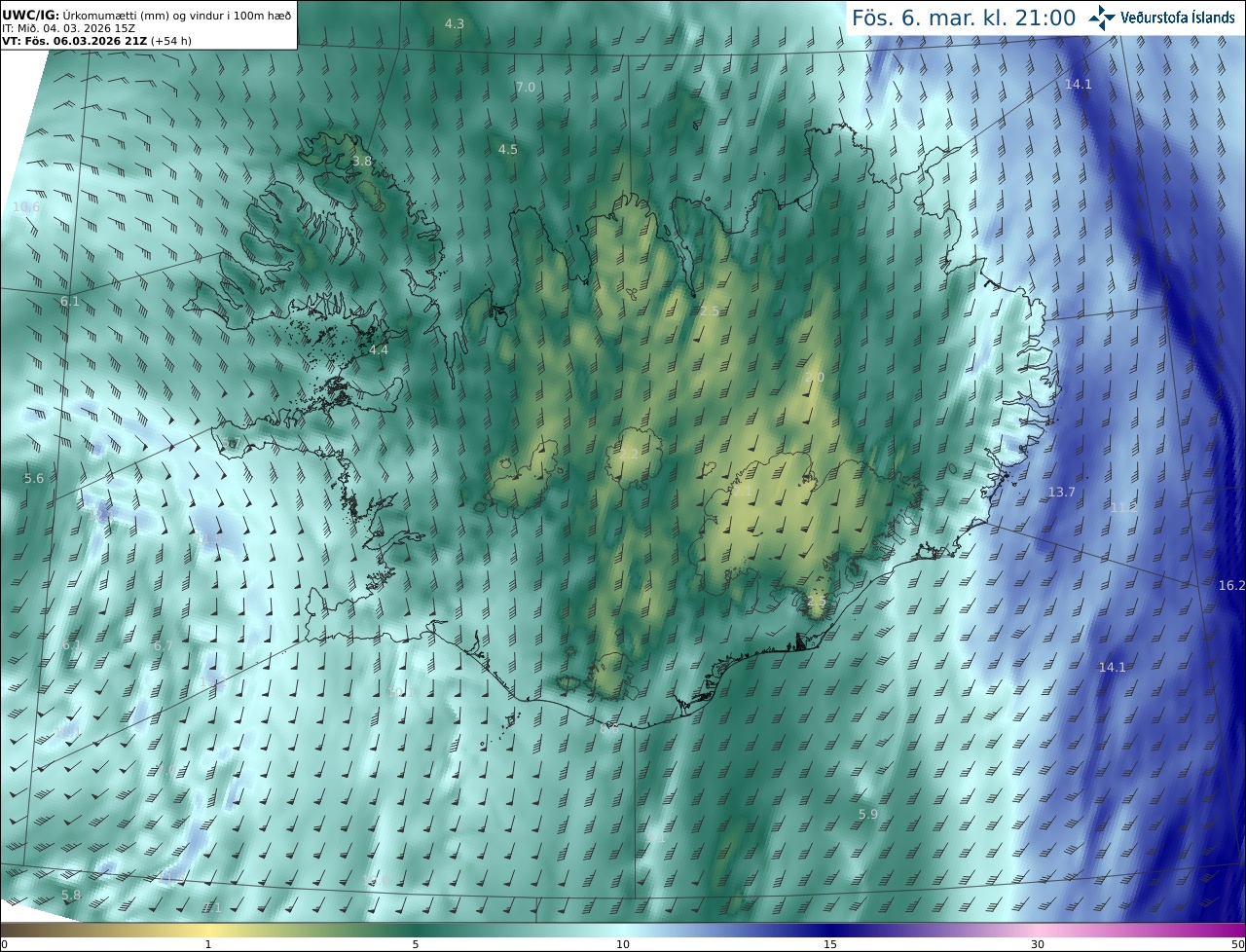Click the 50 tick on the color scale

(x=1238, y=944)
